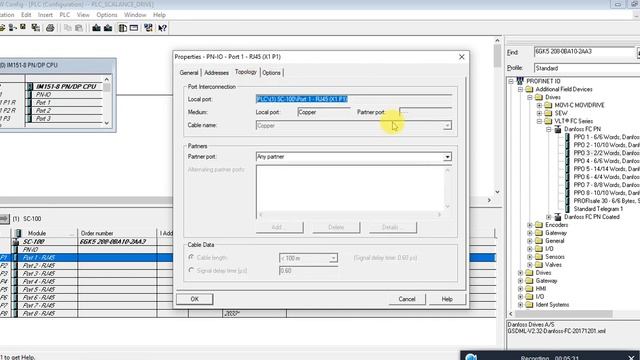Click the Download to Module toolbar icon
The width and height of the screenshot is (640, 360).
pyautogui.click(x=96, y=28)
